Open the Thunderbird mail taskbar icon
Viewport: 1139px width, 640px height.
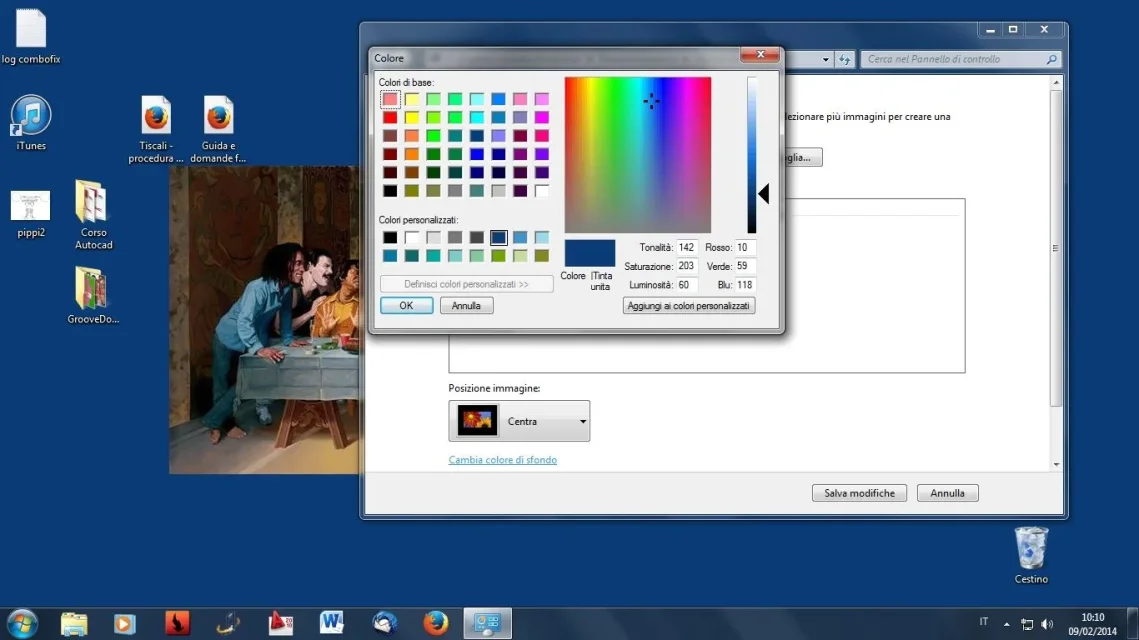384,623
